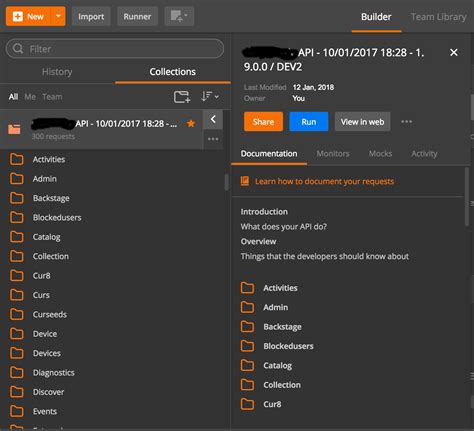Screen dimensions: 474x431
Task: Switch to the Builder tab
Action: (x=376, y=17)
